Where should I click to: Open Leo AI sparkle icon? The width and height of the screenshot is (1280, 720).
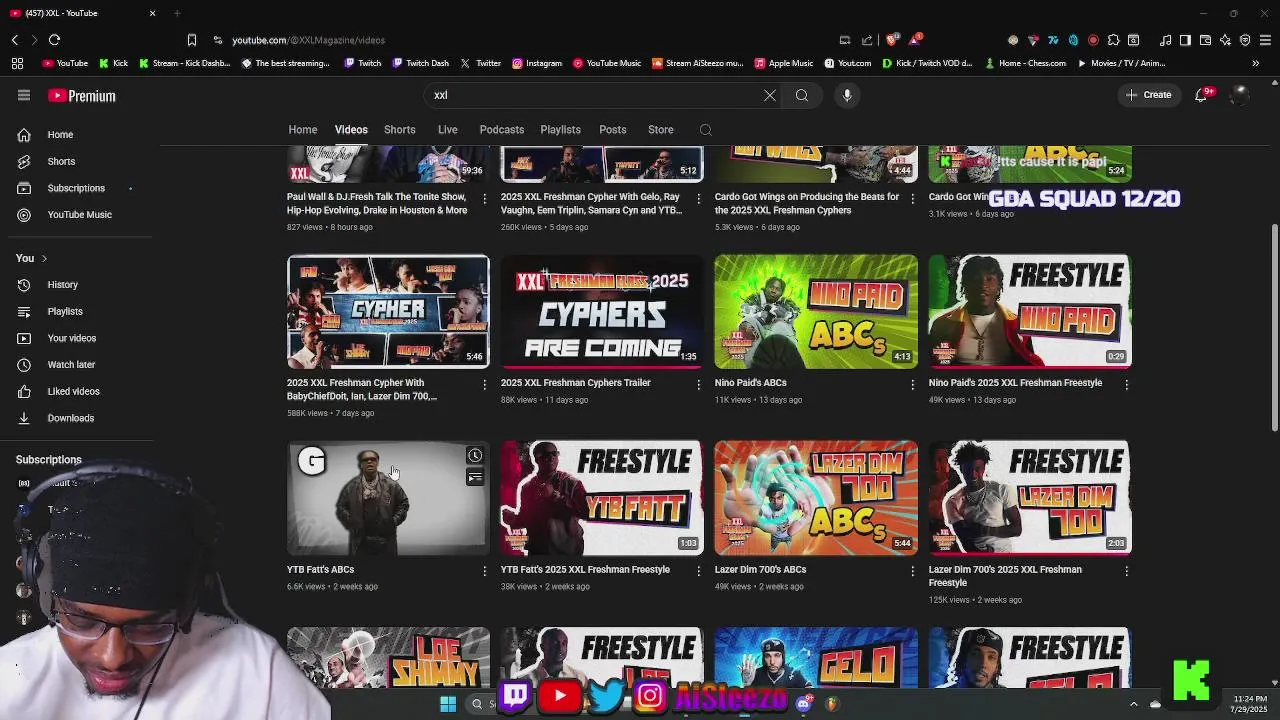click(1225, 40)
